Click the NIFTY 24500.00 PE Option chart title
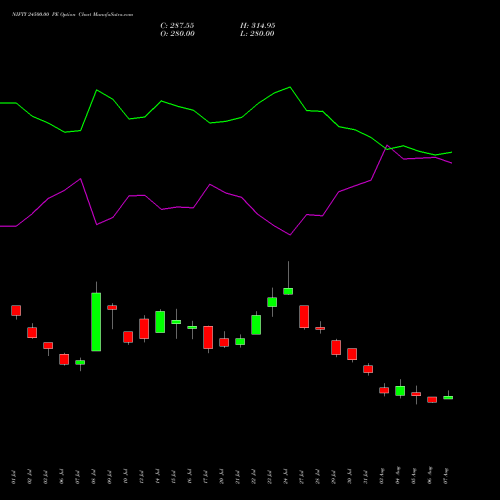Image resolution: width=500 pixels, height=500 pixels. tap(72, 15)
